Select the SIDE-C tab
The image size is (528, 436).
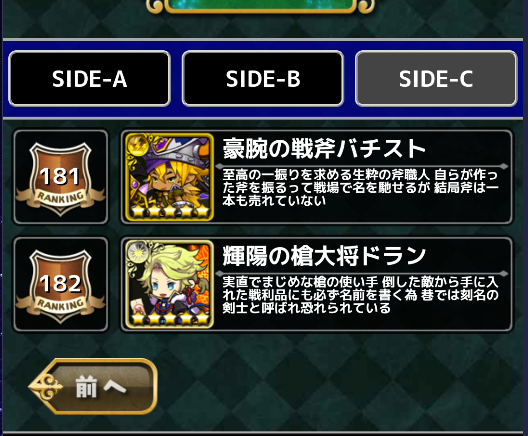click(x=436, y=78)
